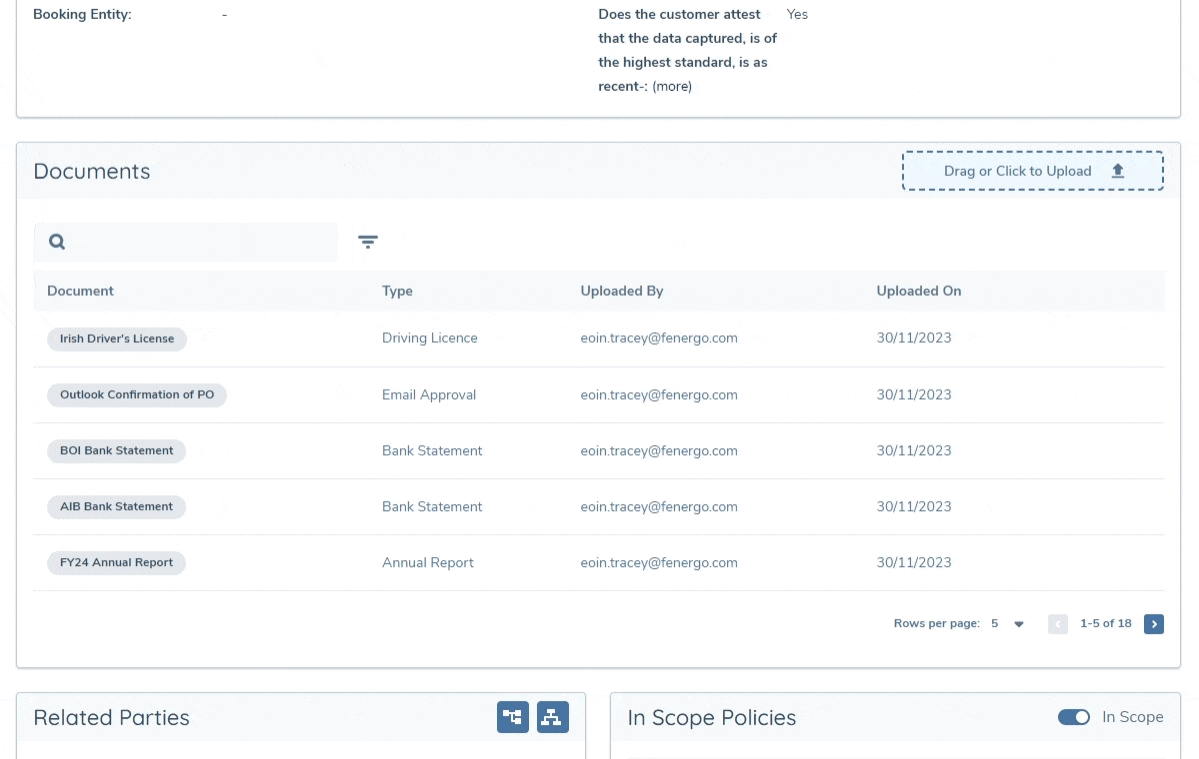The image size is (1199, 759).
Task: Click the upload arrow icon
Action: tap(1117, 170)
